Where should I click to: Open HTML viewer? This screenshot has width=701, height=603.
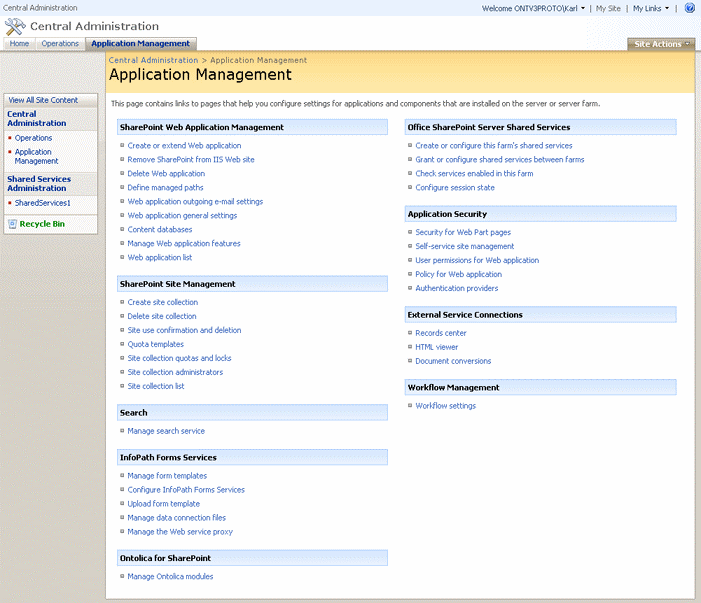tap(437, 347)
